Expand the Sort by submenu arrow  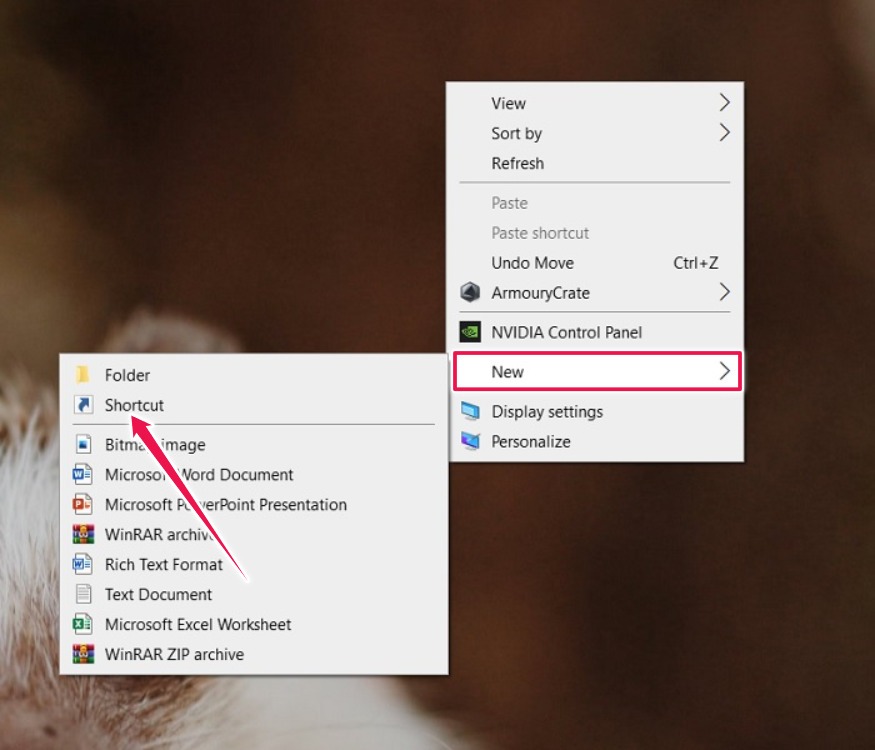tap(725, 132)
